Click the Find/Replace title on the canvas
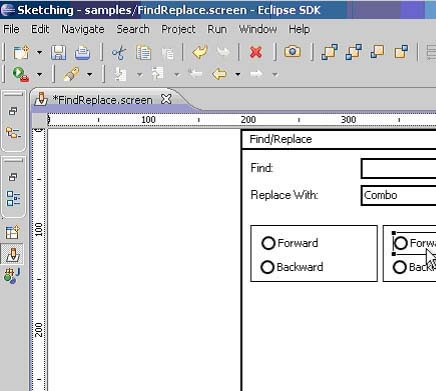This screenshot has width=436, height=391. tap(281, 139)
